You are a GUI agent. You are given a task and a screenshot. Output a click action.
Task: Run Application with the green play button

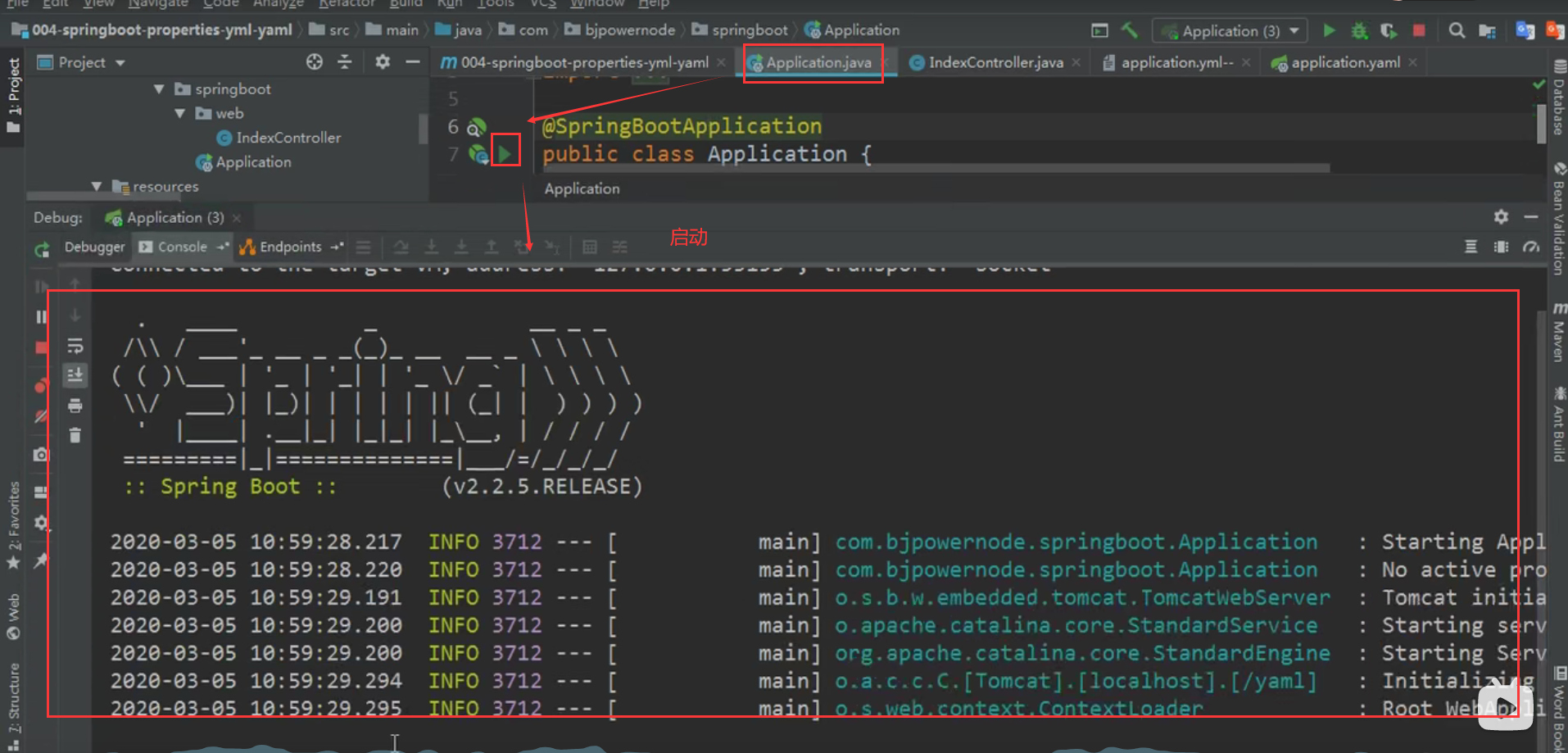pyautogui.click(x=1329, y=31)
